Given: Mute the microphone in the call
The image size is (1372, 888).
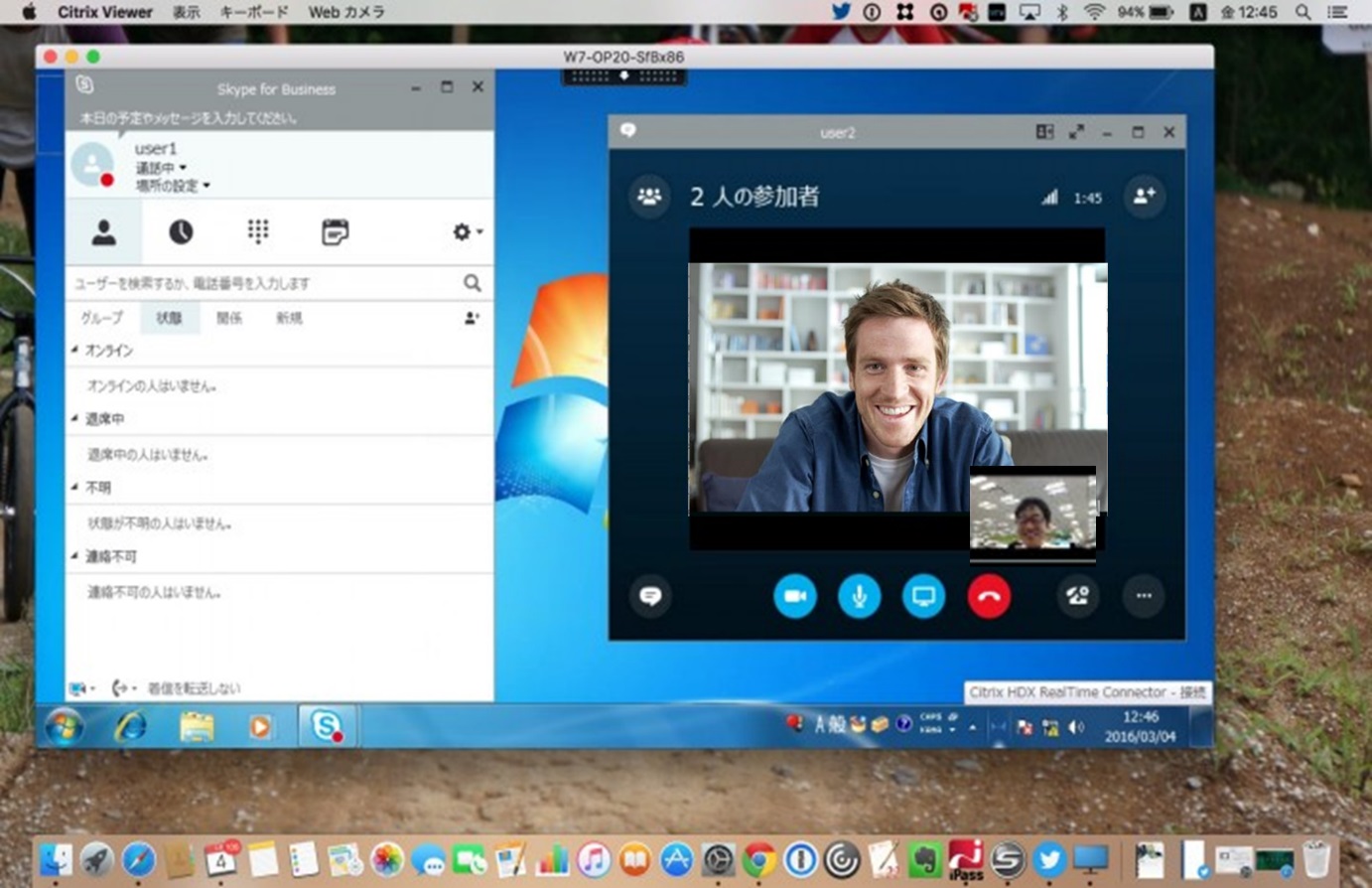Looking at the screenshot, I should click(859, 596).
